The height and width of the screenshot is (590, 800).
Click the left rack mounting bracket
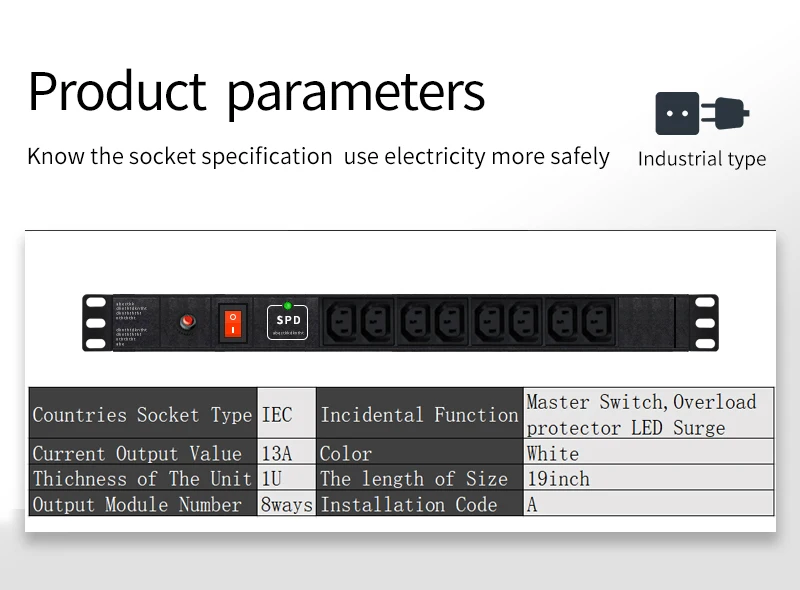95,323
